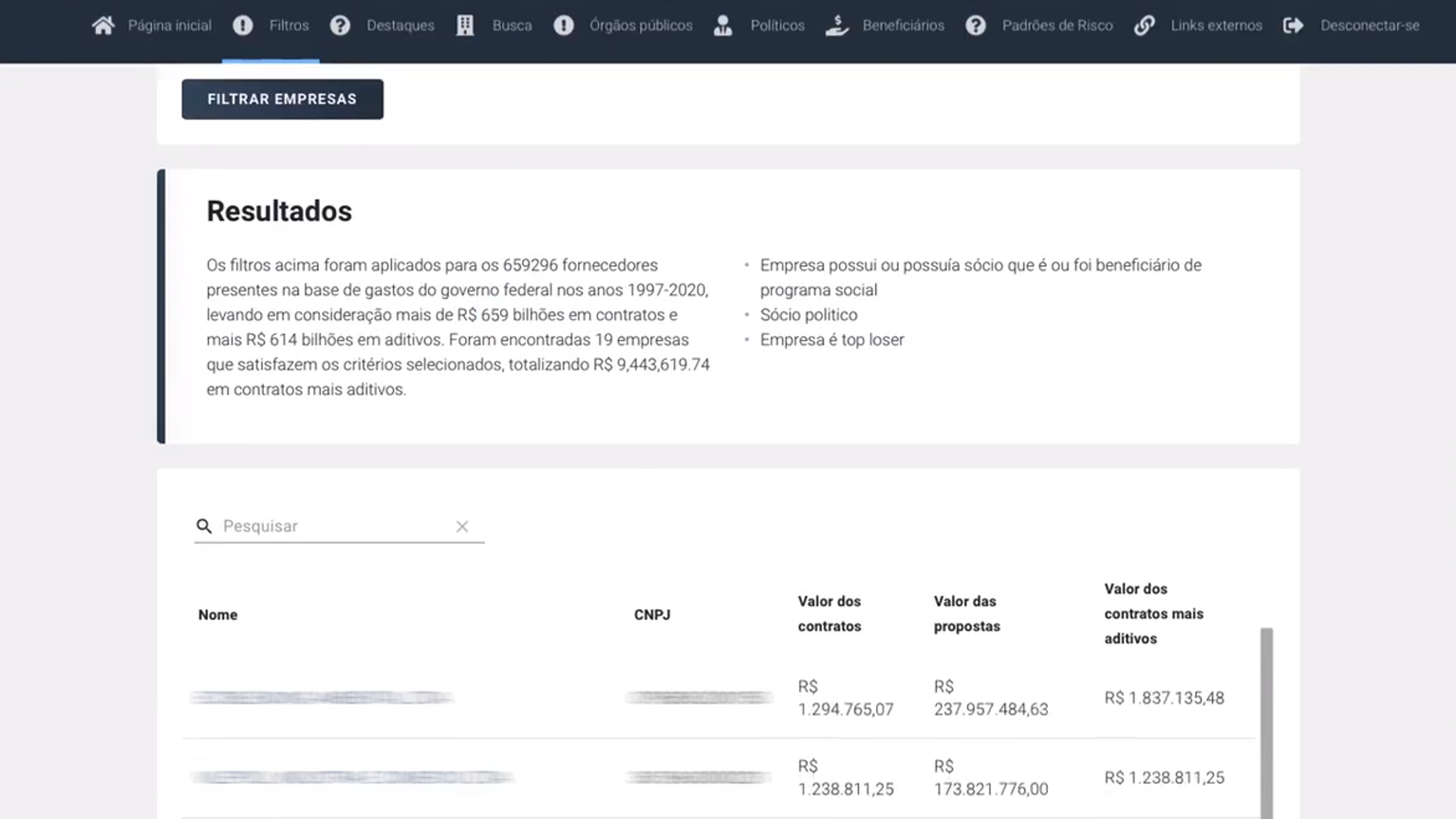Select cell R$ 1.294.765,07
The image size is (1456, 819).
click(x=846, y=698)
